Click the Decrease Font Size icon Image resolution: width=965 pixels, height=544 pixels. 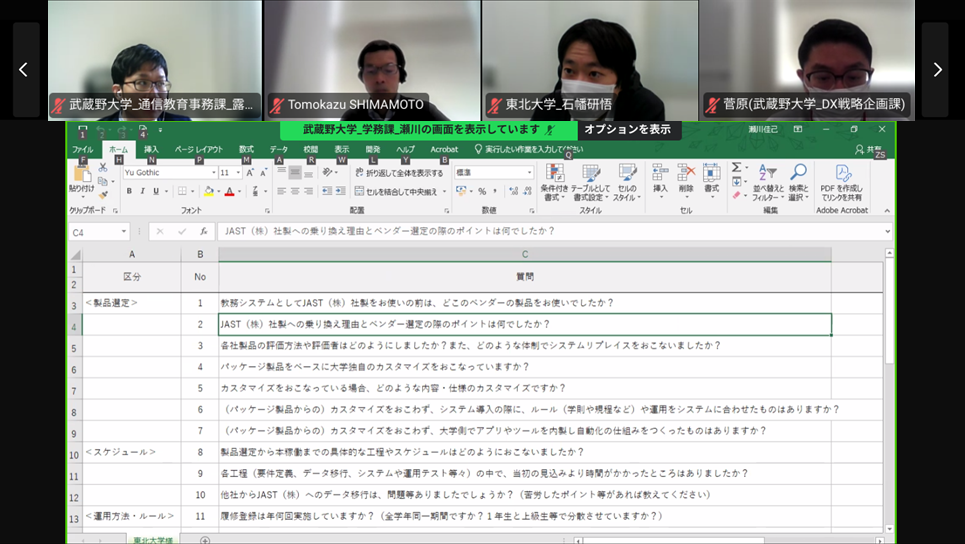click(263, 173)
